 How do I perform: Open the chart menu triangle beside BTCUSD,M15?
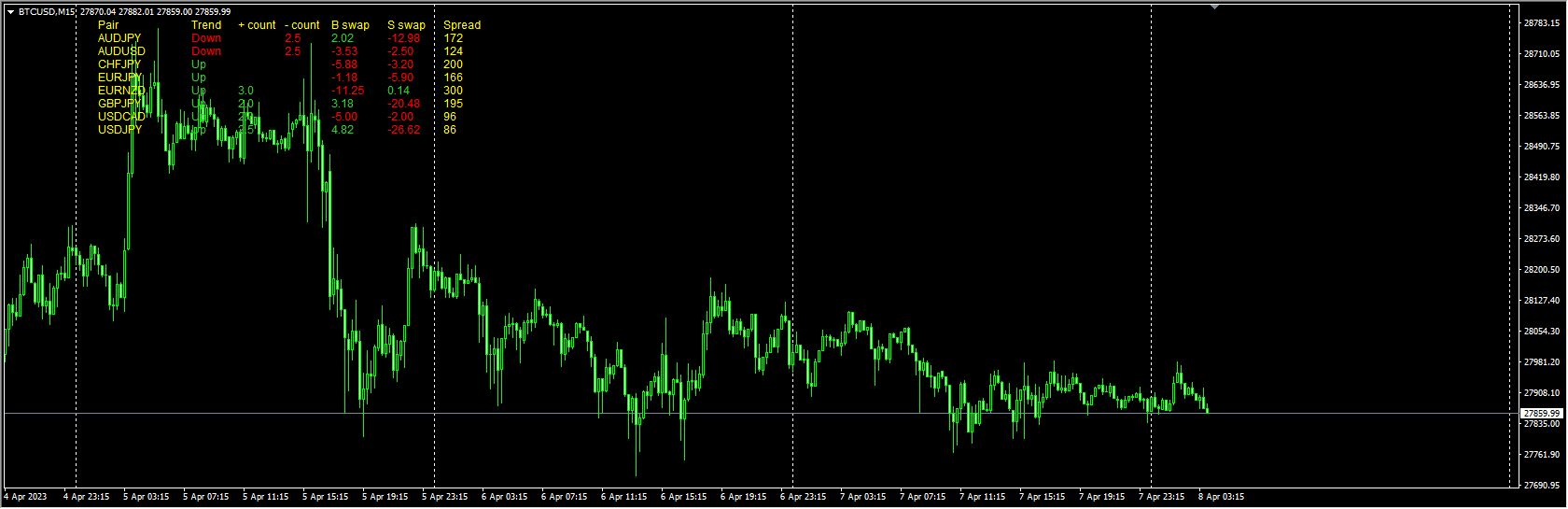coord(10,12)
